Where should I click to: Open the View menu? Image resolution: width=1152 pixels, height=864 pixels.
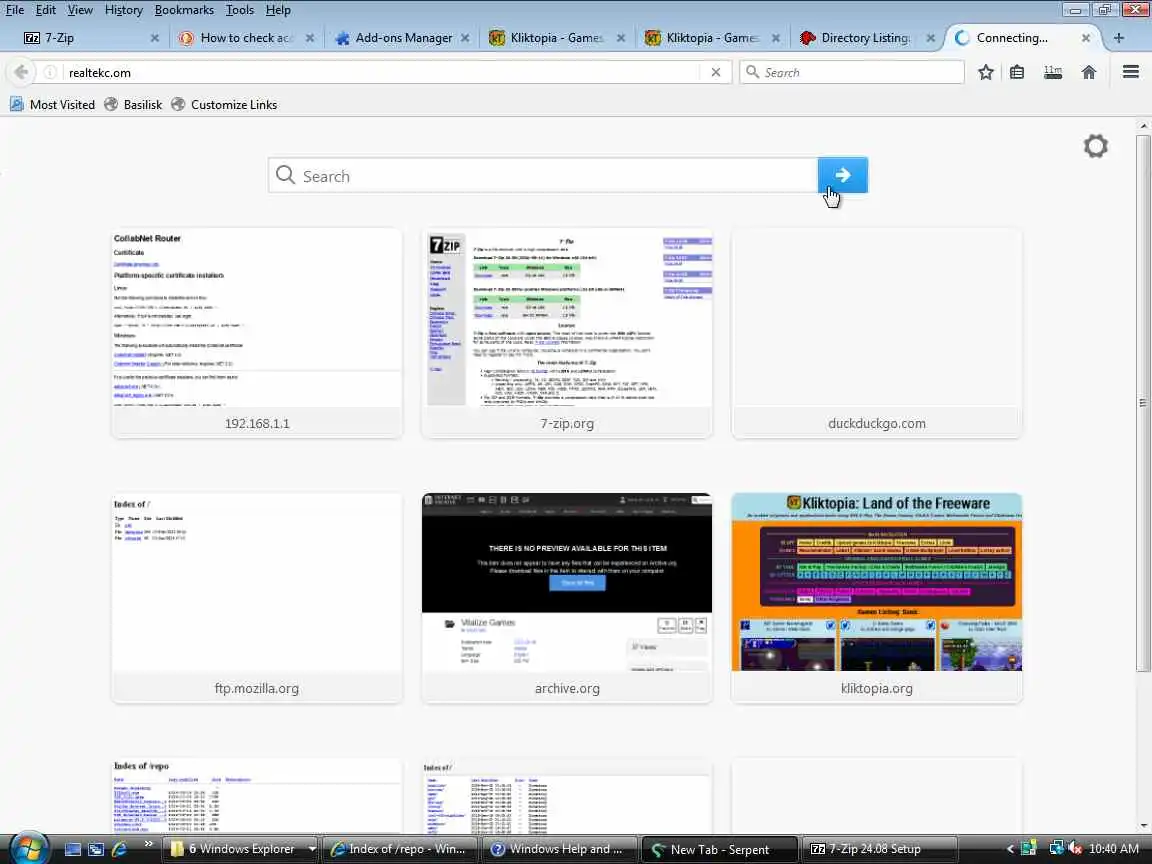point(80,10)
